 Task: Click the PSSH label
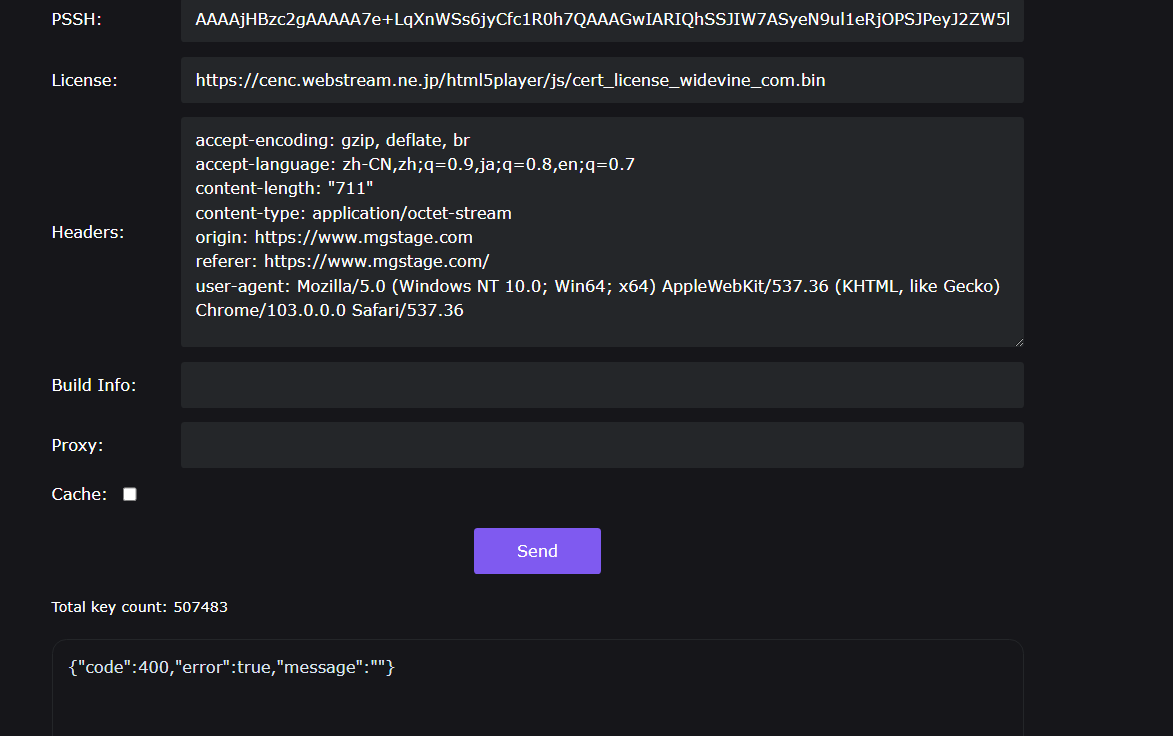click(76, 20)
